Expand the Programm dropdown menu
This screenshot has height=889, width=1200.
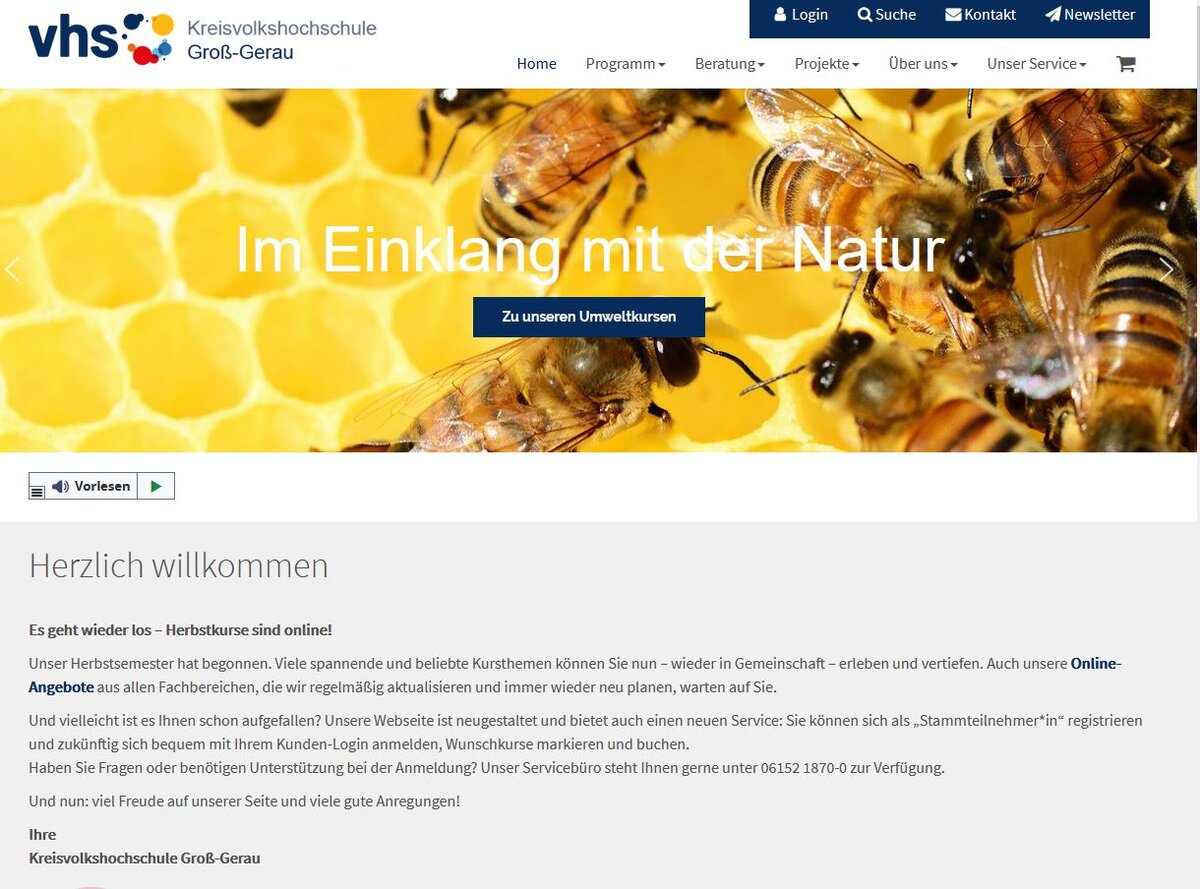pos(625,64)
